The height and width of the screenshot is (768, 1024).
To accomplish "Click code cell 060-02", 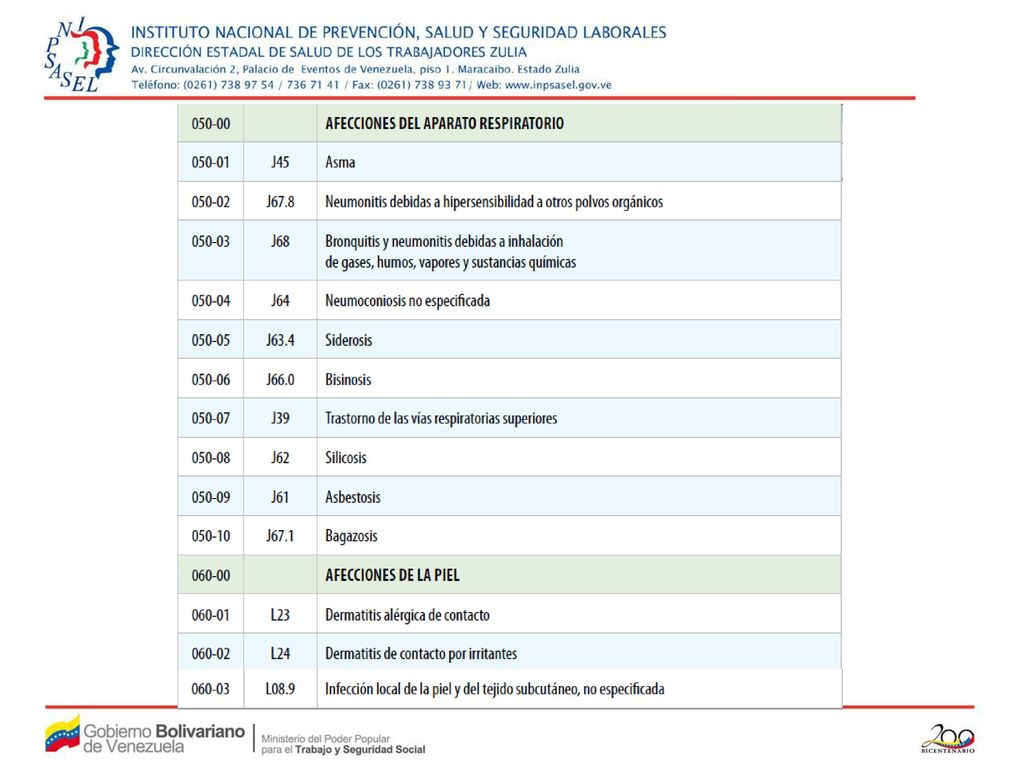I will tap(210, 654).
